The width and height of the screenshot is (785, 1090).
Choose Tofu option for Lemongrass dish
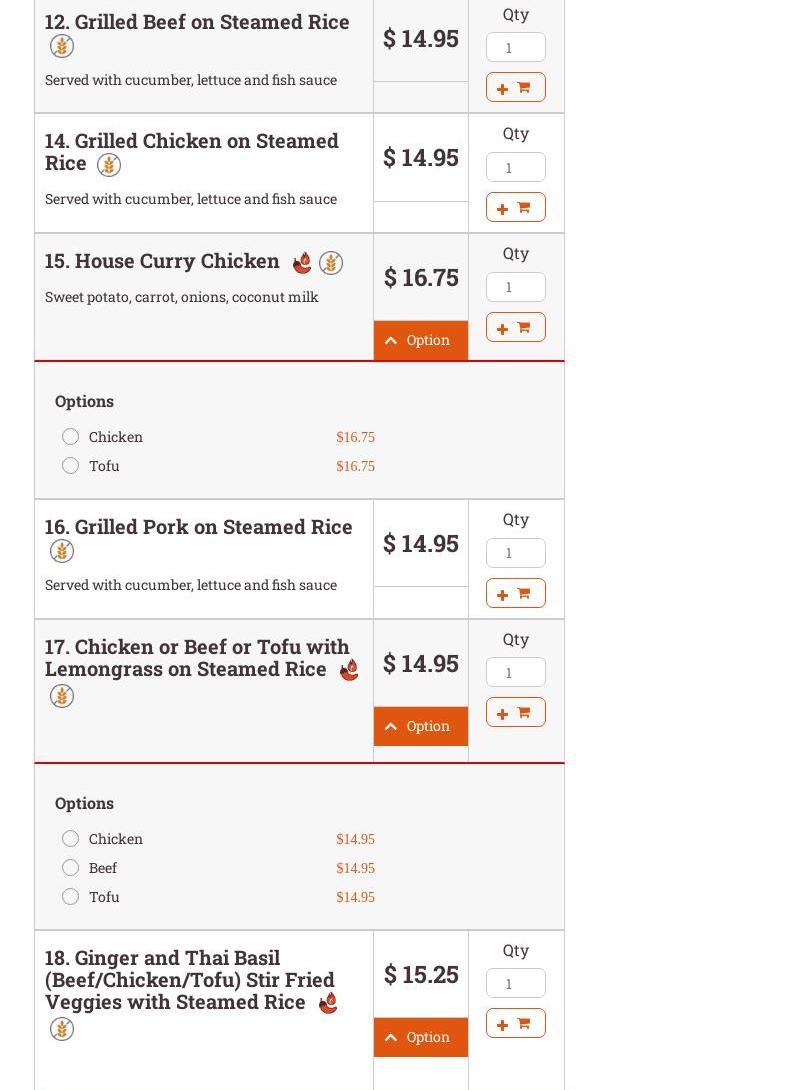point(70,897)
